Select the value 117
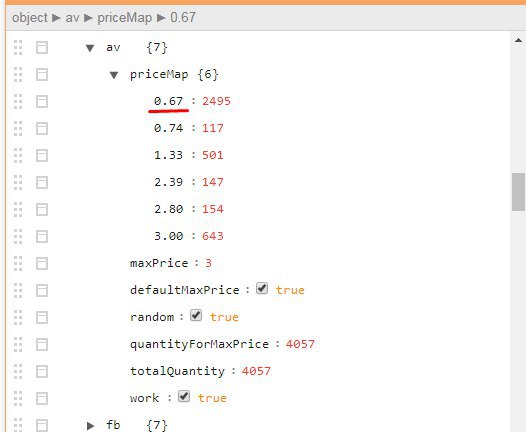 pos(213,128)
